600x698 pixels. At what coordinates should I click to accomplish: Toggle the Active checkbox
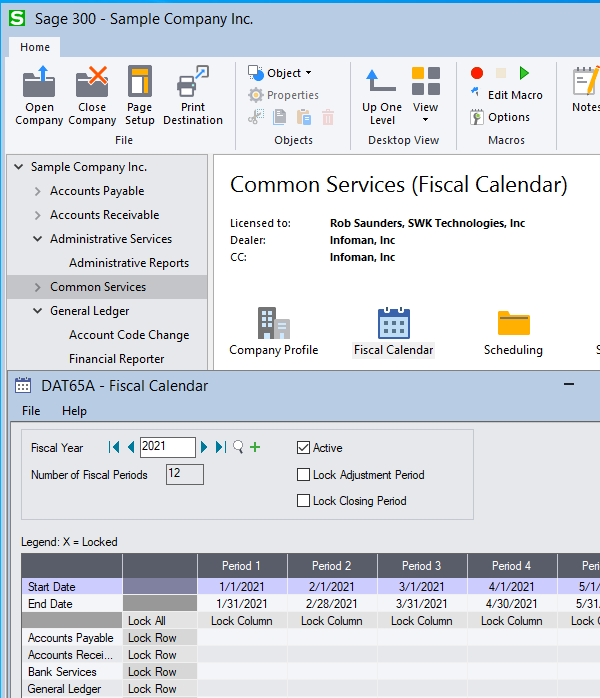click(x=303, y=447)
